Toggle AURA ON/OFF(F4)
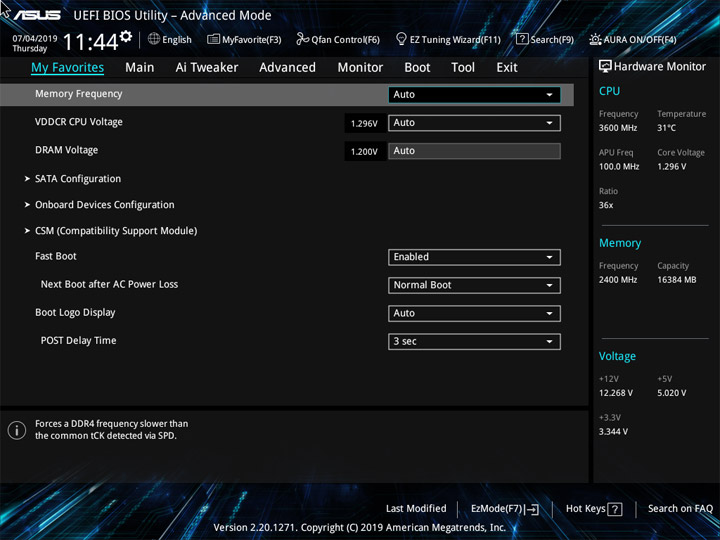The height and width of the screenshot is (540, 720). coord(640,39)
